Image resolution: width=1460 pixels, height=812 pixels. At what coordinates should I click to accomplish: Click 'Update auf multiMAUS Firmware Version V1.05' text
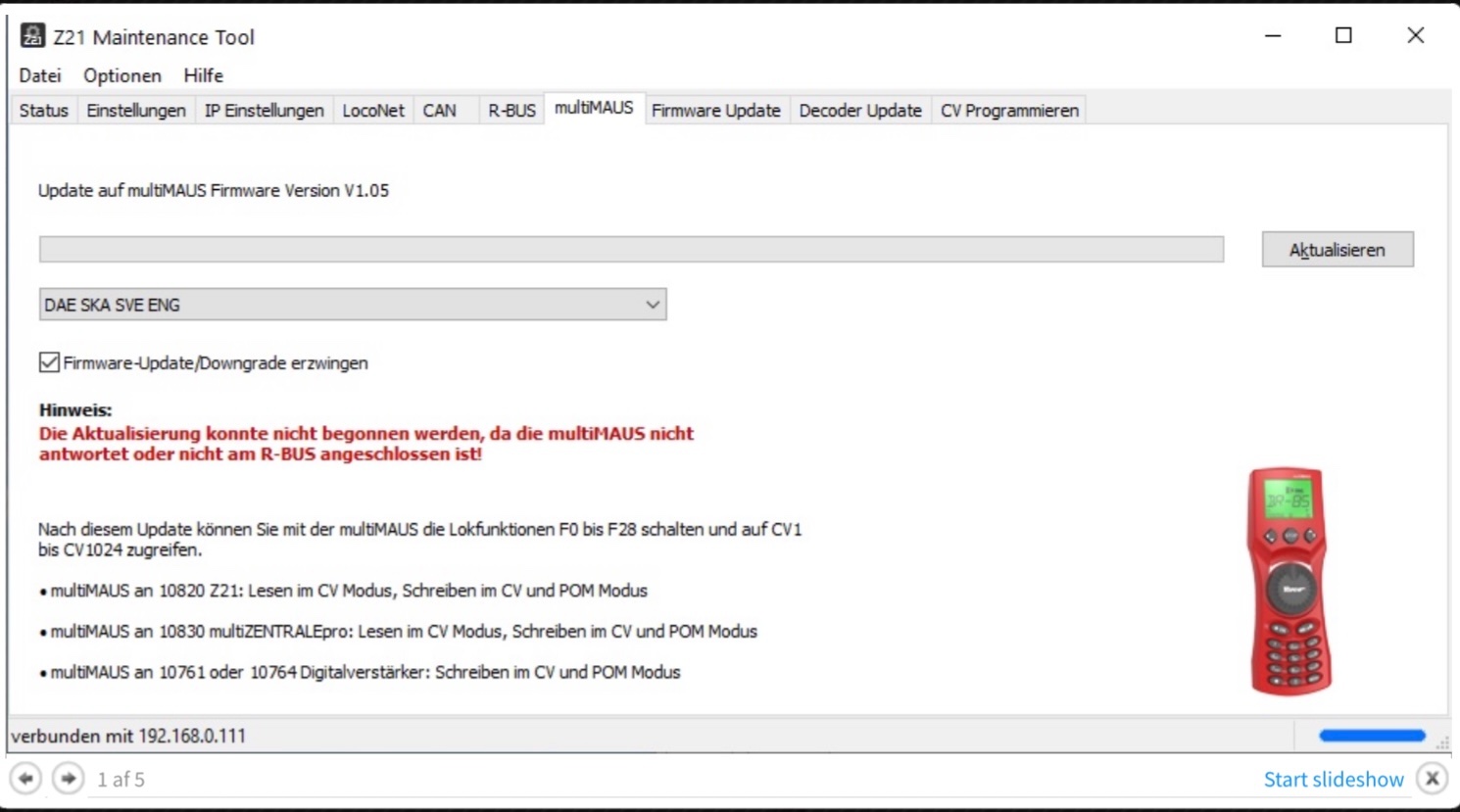tap(214, 191)
